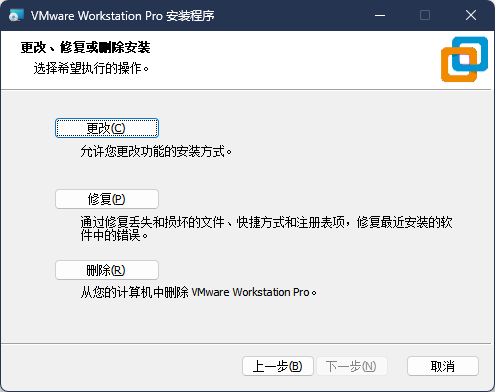Cancel setup with 取消 button
The width and height of the screenshot is (495, 392).
[443, 366]
